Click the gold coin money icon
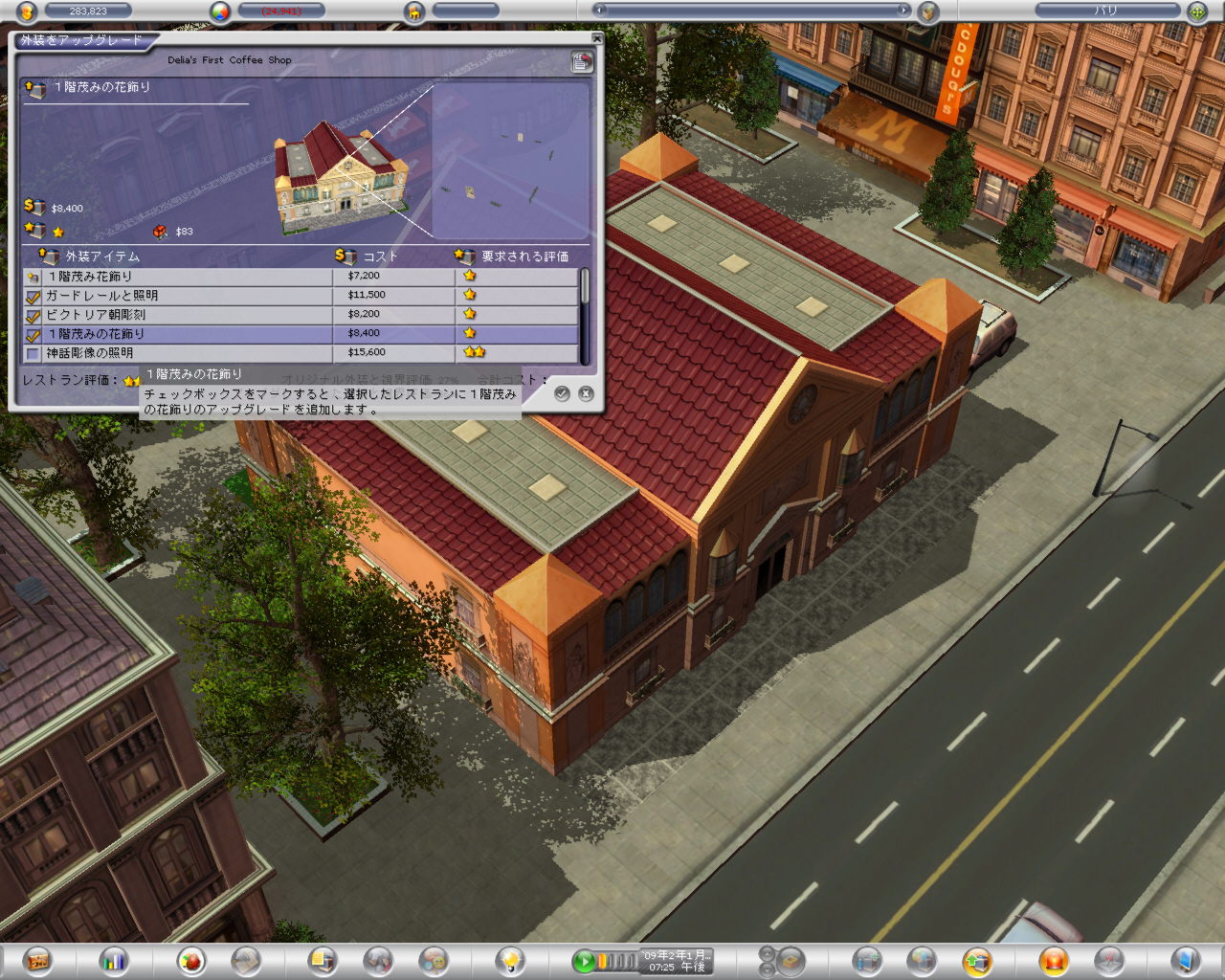This screenshot has height=980, width=1225. click(x=27, y=11)
